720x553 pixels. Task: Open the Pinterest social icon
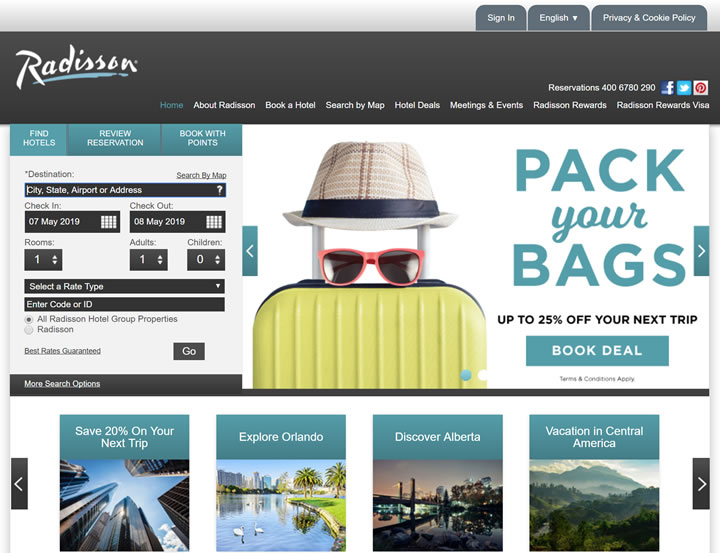click(700, 88)
